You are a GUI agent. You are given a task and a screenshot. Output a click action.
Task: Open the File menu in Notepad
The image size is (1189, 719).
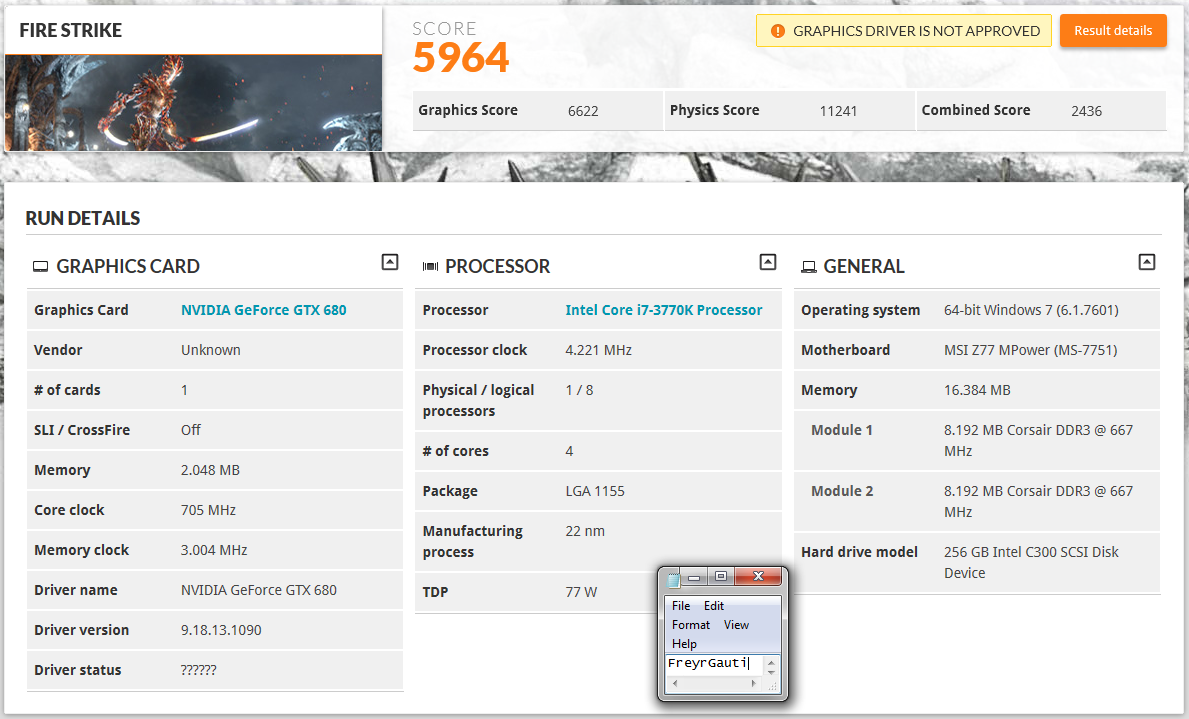681,606
